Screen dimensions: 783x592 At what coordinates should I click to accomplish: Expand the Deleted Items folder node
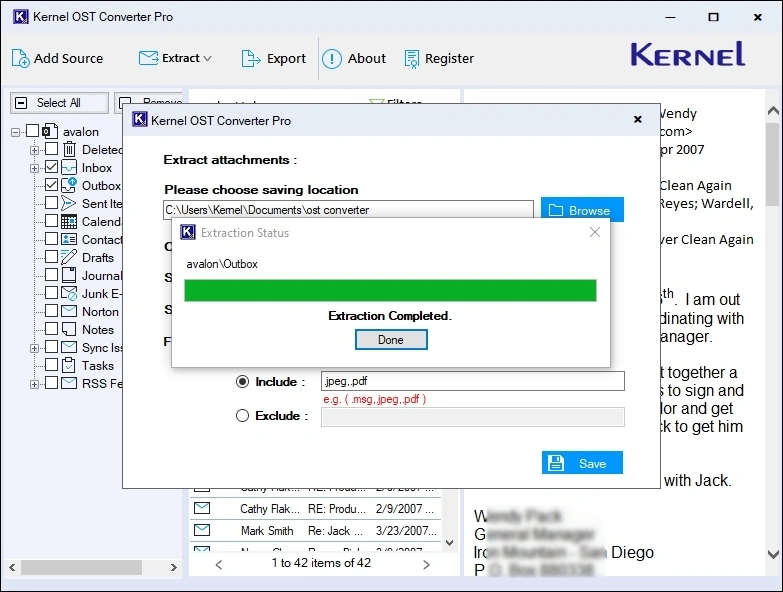coord(35,150)
